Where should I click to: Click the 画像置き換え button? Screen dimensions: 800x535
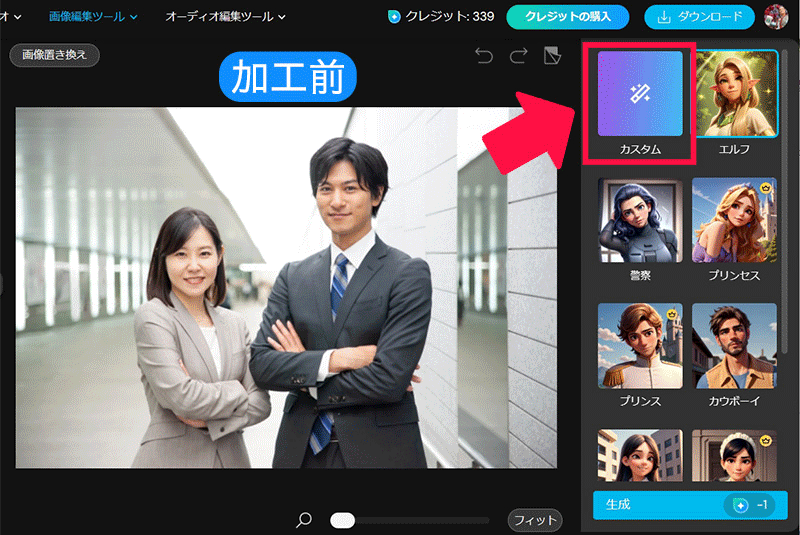(x=55, y=55)
